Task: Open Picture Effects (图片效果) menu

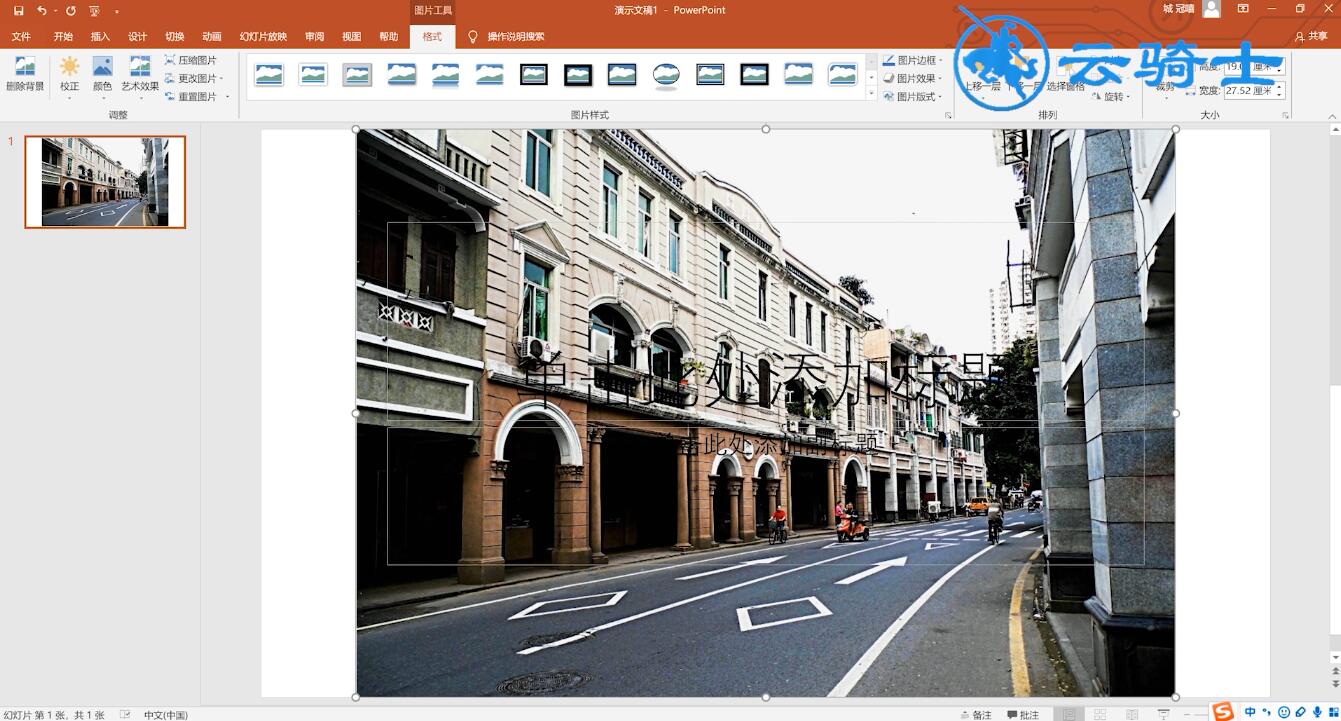Action: coord(912,78)
